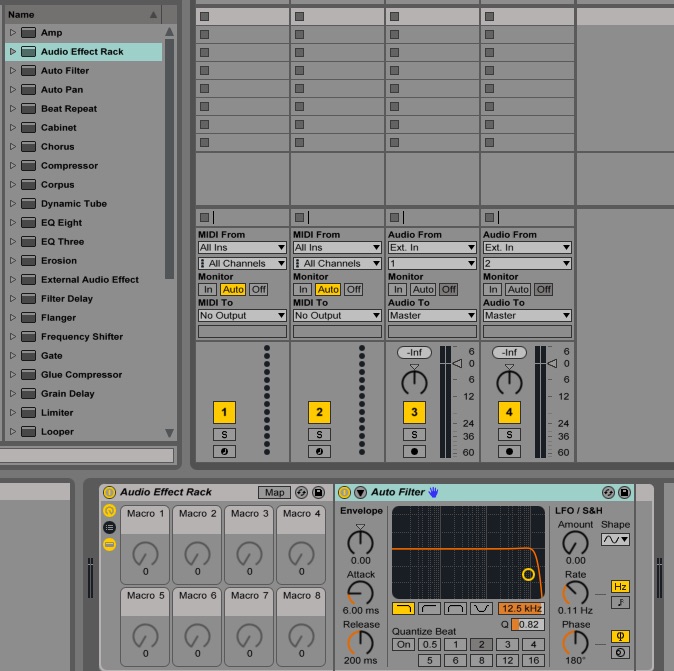
Task: Expand the Auto Filter browser entry
Action: [x=12, y=70]
